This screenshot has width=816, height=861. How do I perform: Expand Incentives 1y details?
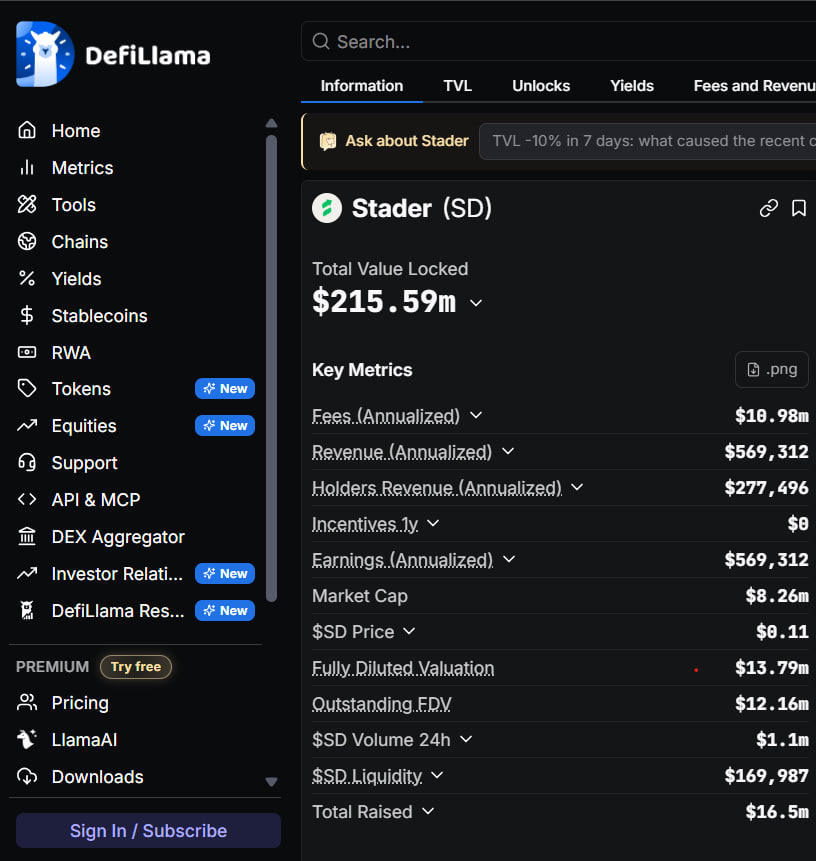[x=433, y=523]
